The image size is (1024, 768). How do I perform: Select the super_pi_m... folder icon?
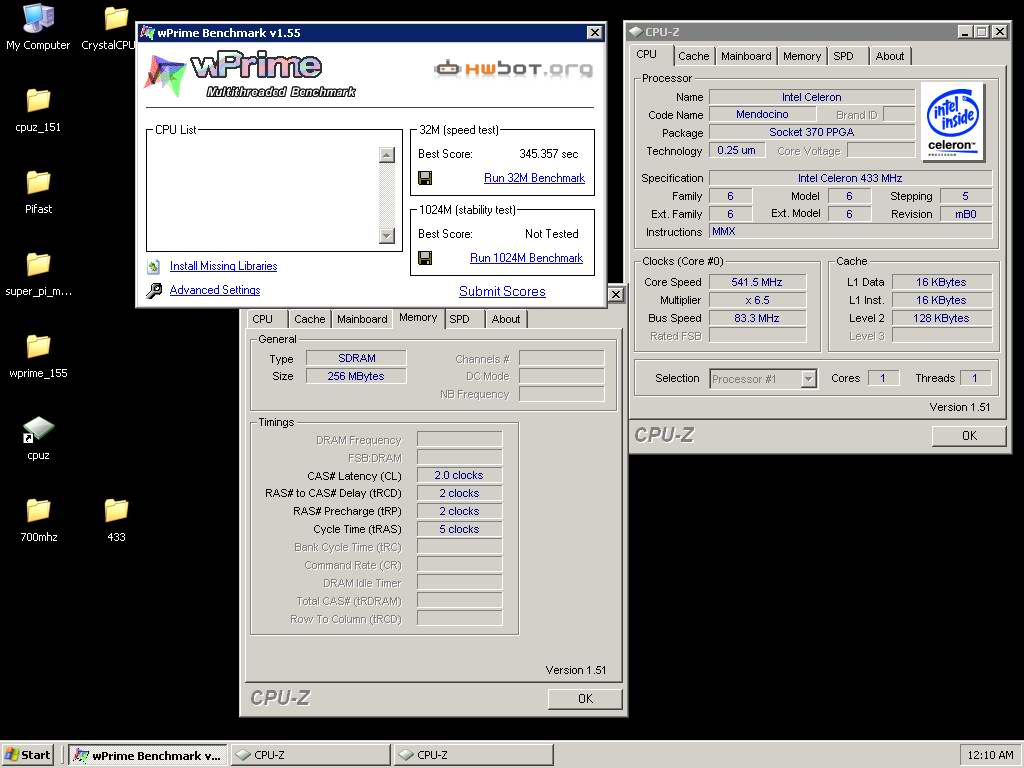click(x=38, y=274)
